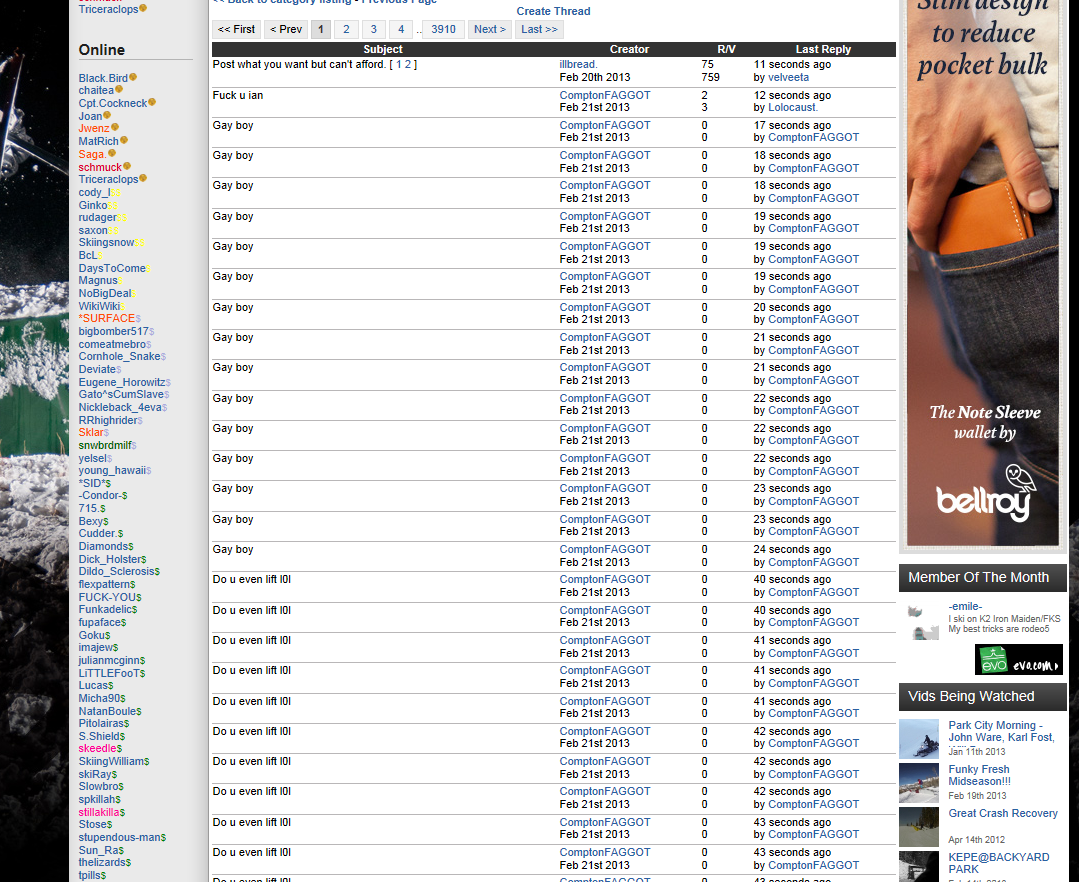This screenshot has width=1079, height=882.
Task: Open the KEPE@BACKYARD PARK video link
Action: point(998,863)
